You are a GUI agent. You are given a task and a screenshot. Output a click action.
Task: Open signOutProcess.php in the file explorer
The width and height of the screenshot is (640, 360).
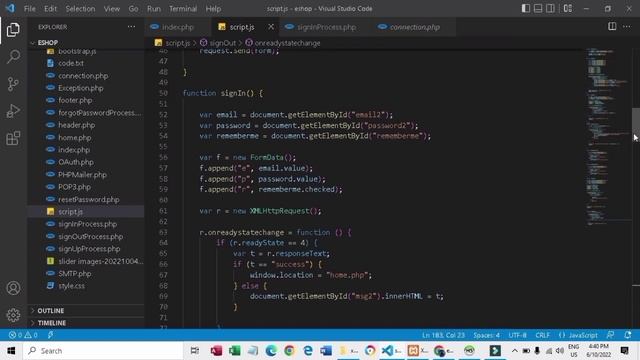coord(90,236)
